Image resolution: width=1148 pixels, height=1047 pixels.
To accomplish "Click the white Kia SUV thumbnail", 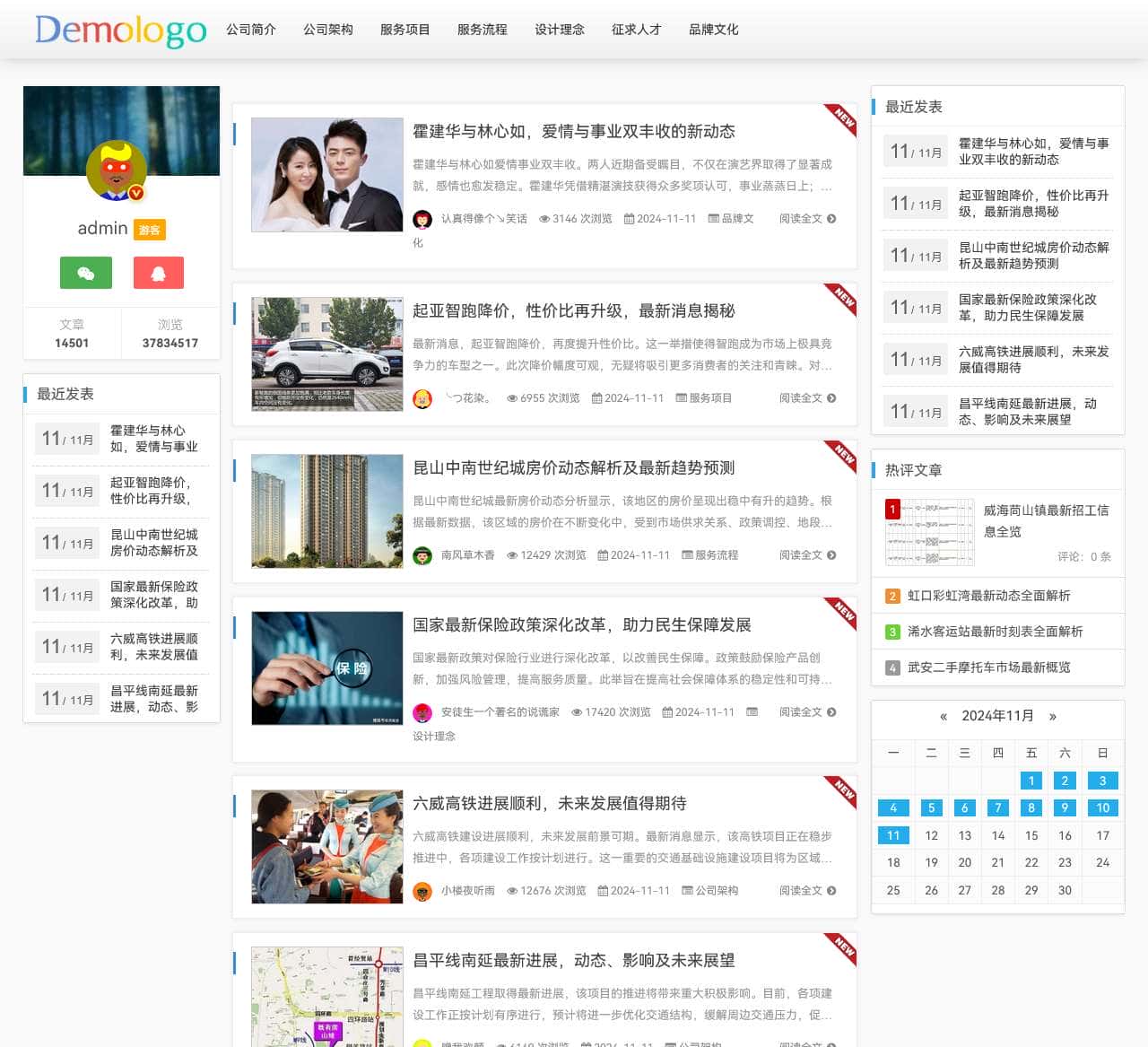I will click(327, 354).
